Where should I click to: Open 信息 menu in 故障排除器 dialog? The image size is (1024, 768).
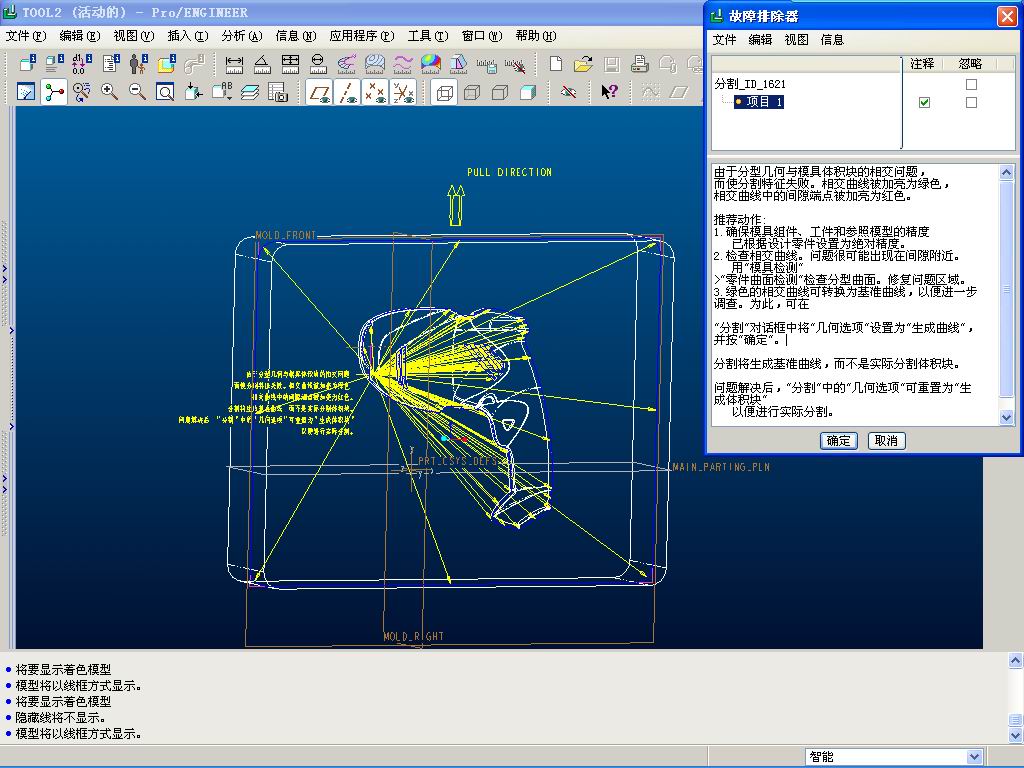click(832, 40)
